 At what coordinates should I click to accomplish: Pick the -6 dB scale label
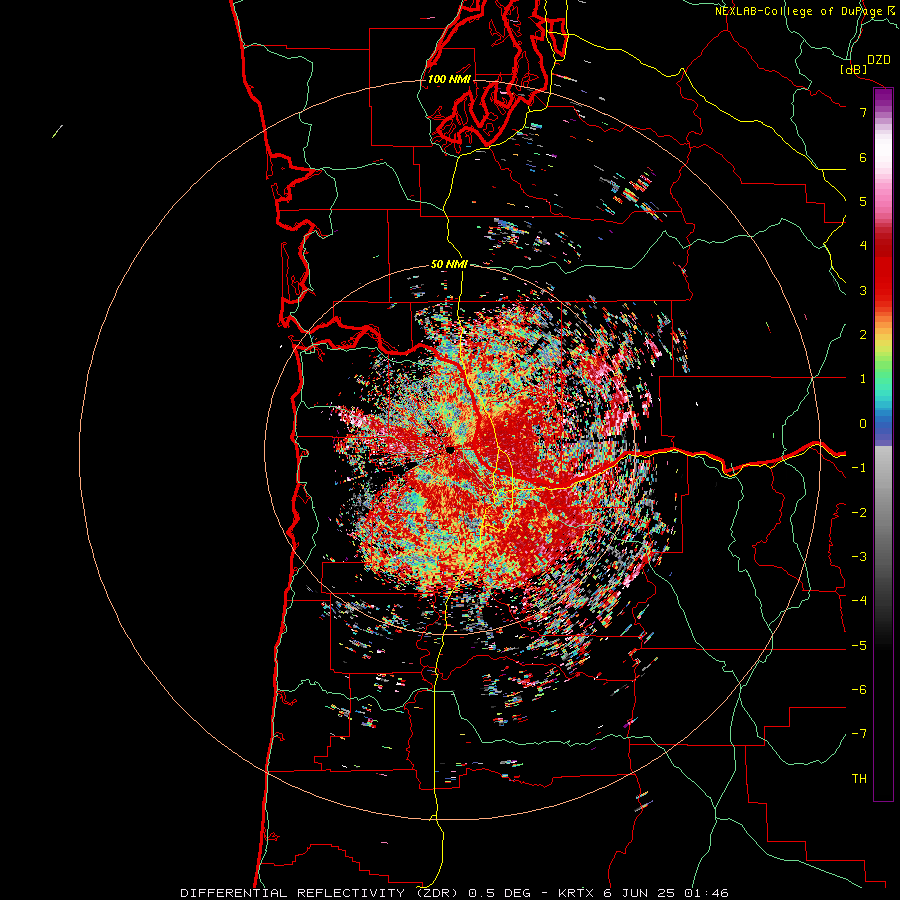[859, 689]
